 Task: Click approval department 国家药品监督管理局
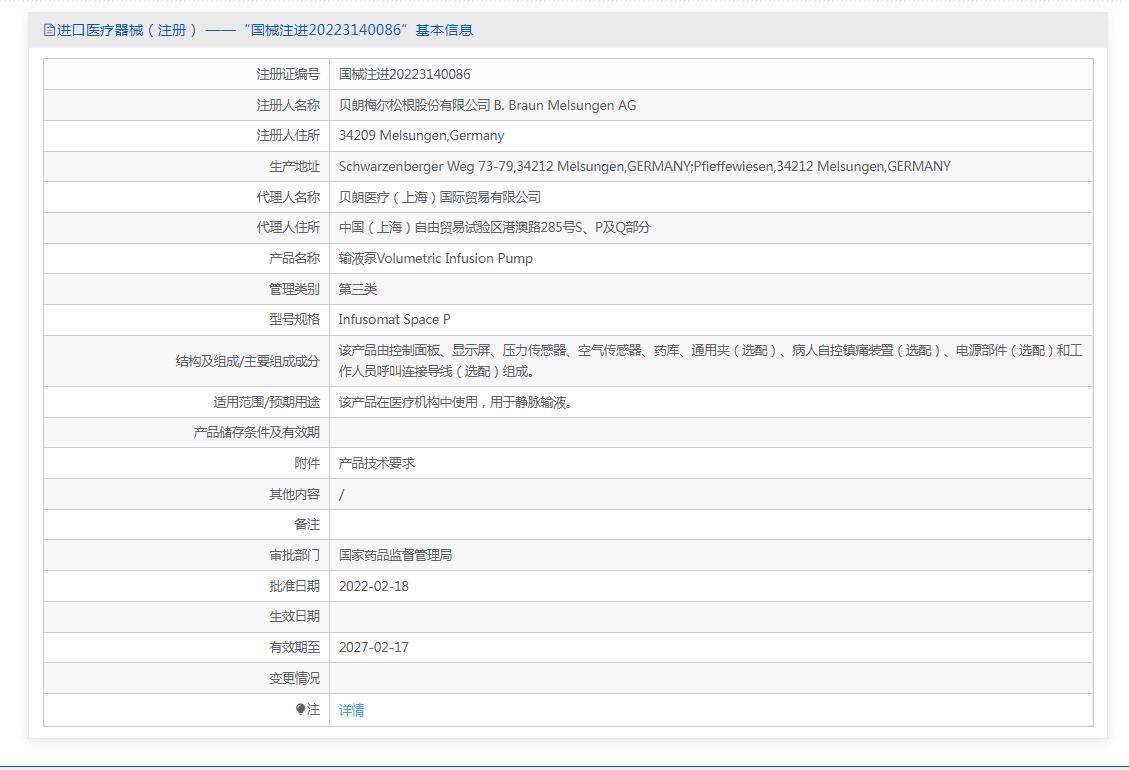coord(395,554)
